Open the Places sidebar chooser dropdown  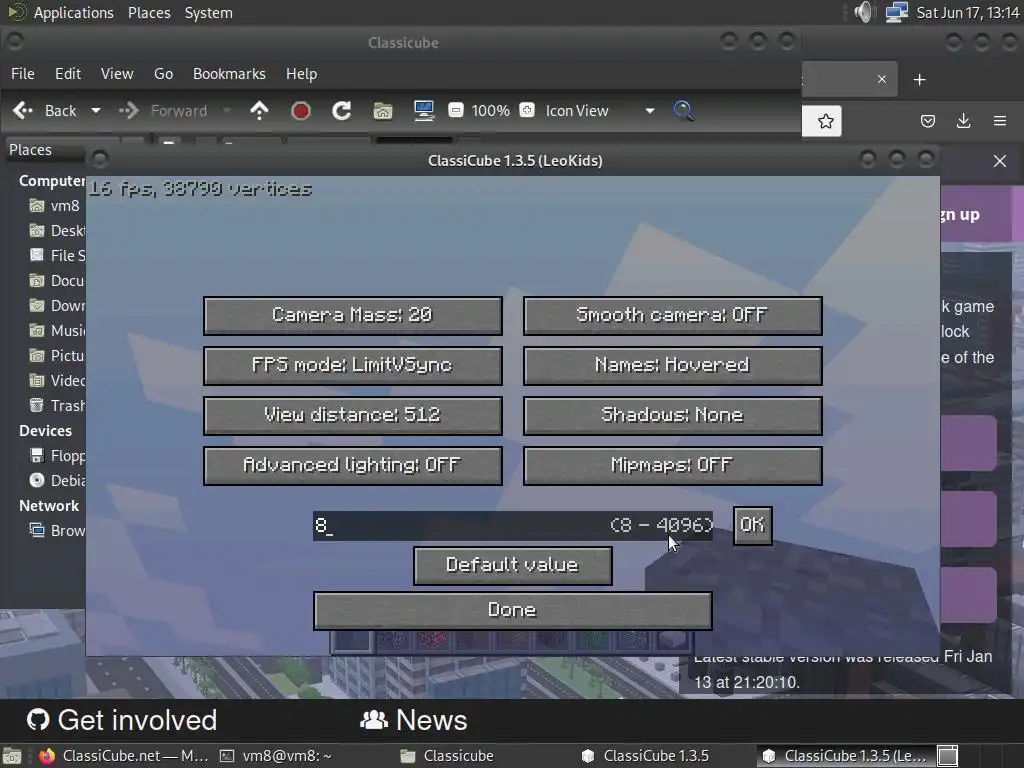[x=46, y=150]
